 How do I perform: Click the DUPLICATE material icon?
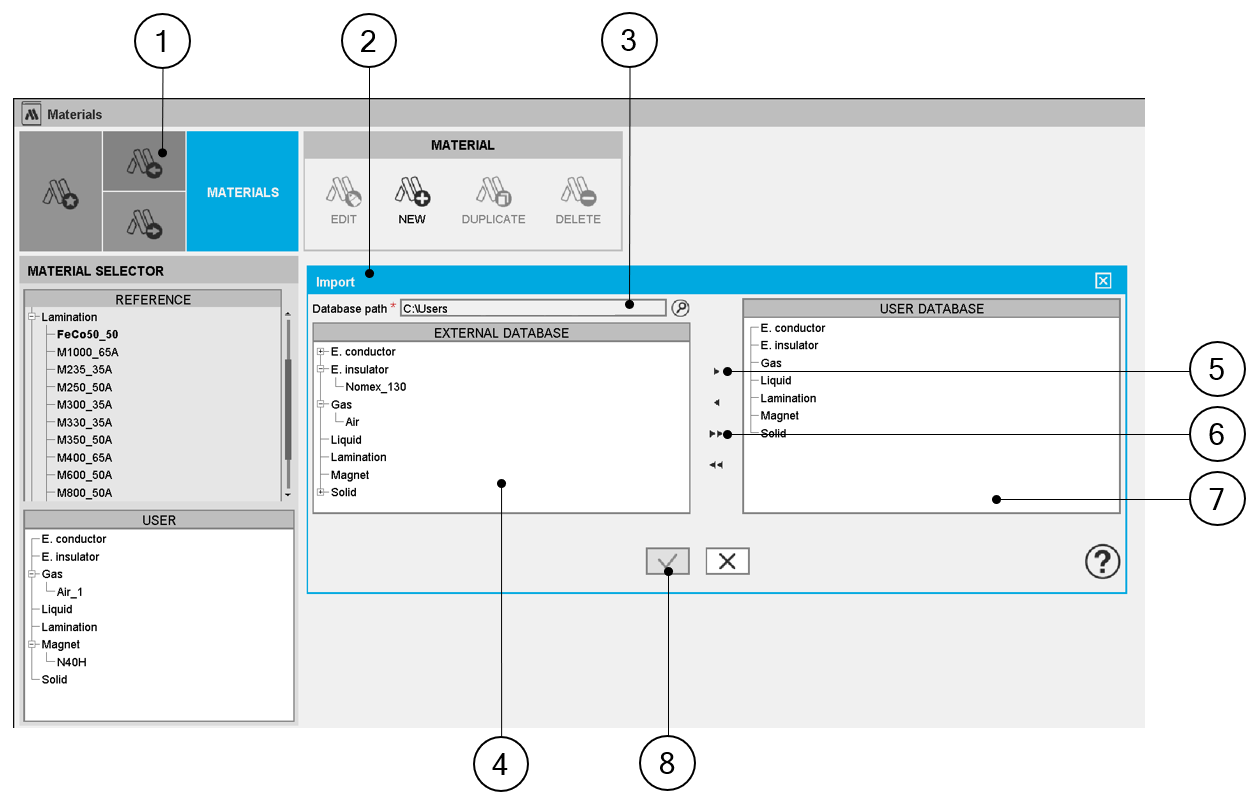pyautogui.click(x=493, y=199)
